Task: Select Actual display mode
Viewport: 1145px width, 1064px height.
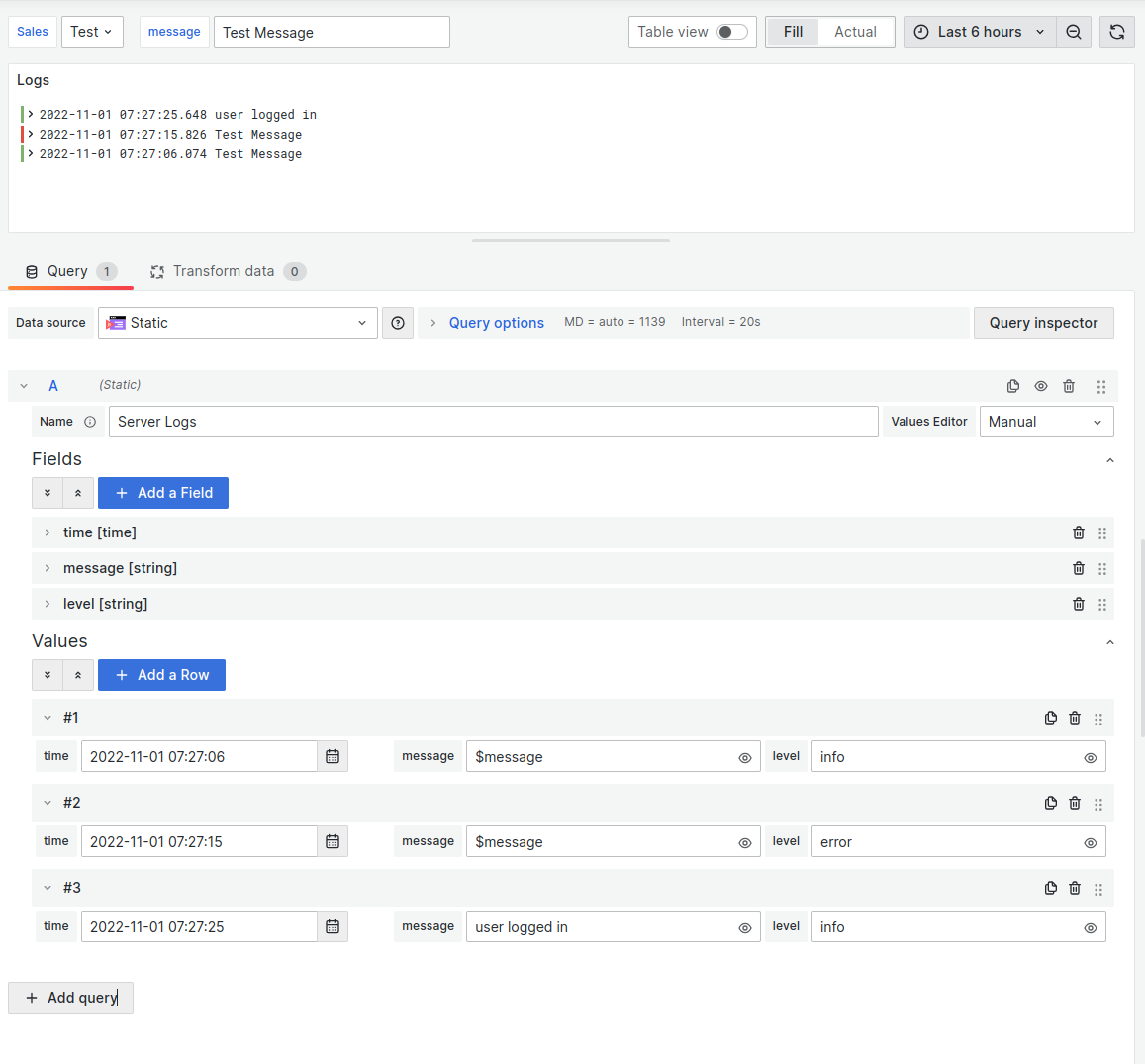Action: (854, 31)
